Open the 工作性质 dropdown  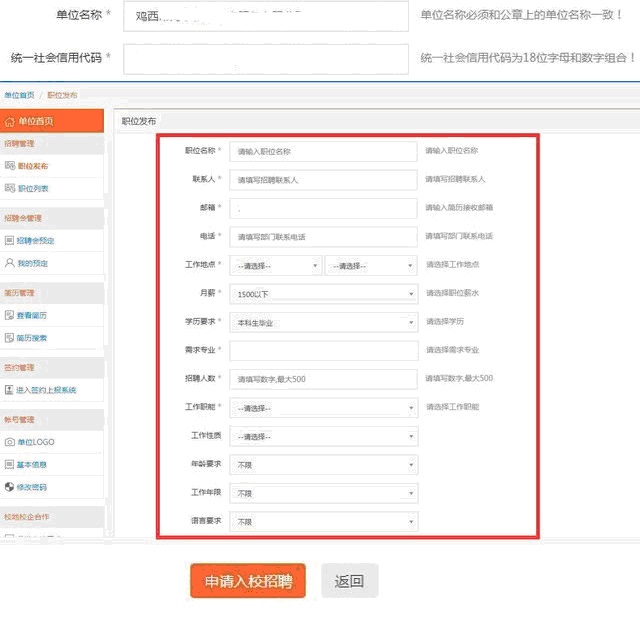323,437
